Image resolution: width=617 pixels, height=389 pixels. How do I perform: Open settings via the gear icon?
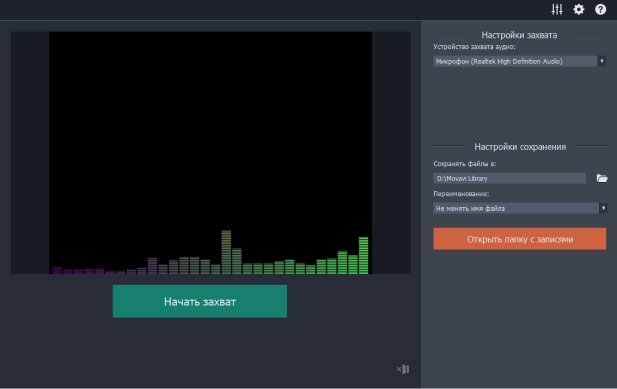point(578,9)
